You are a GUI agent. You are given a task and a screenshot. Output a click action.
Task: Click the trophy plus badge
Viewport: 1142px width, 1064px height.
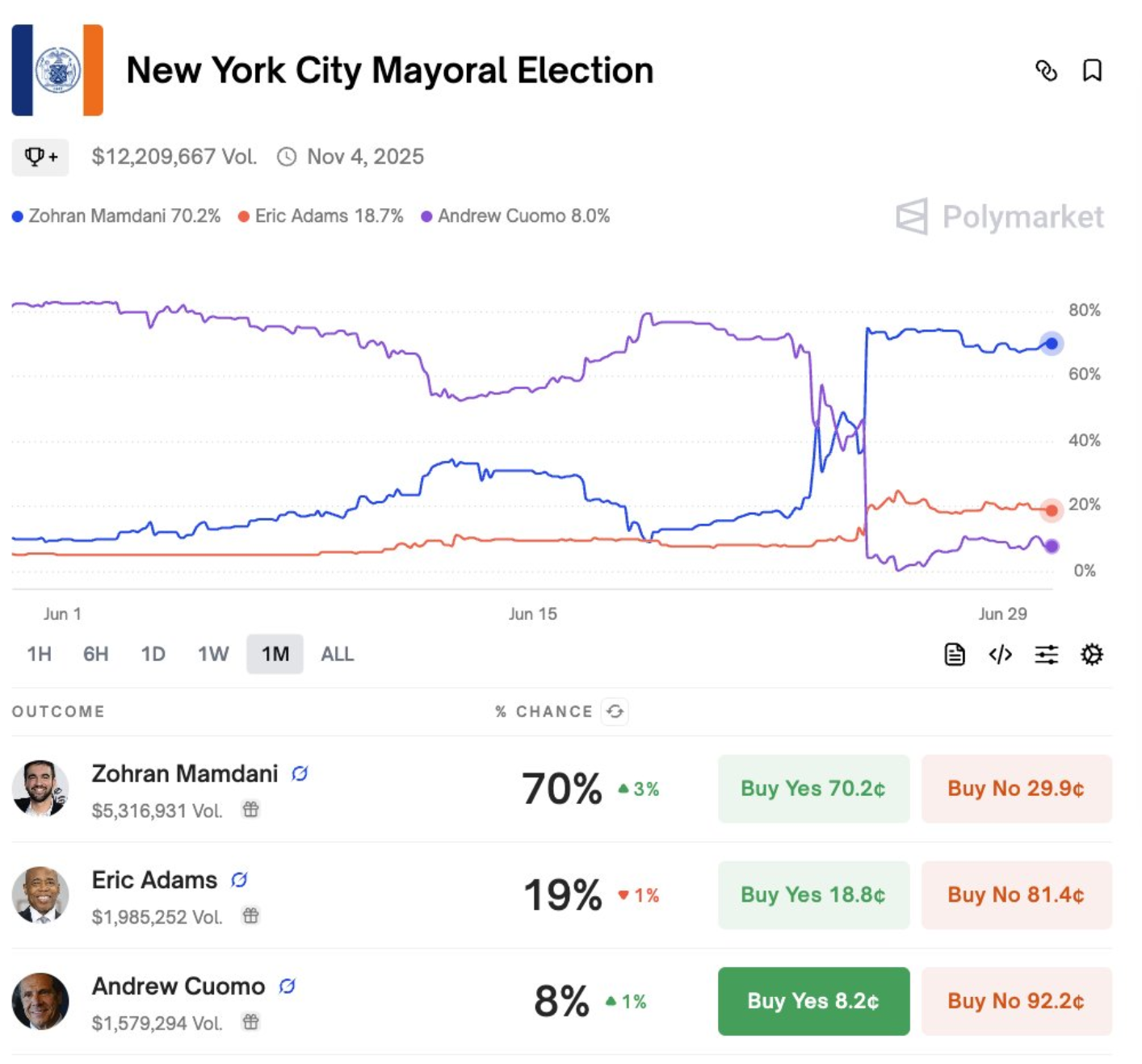pyautogui.click(x=40, y=157)
